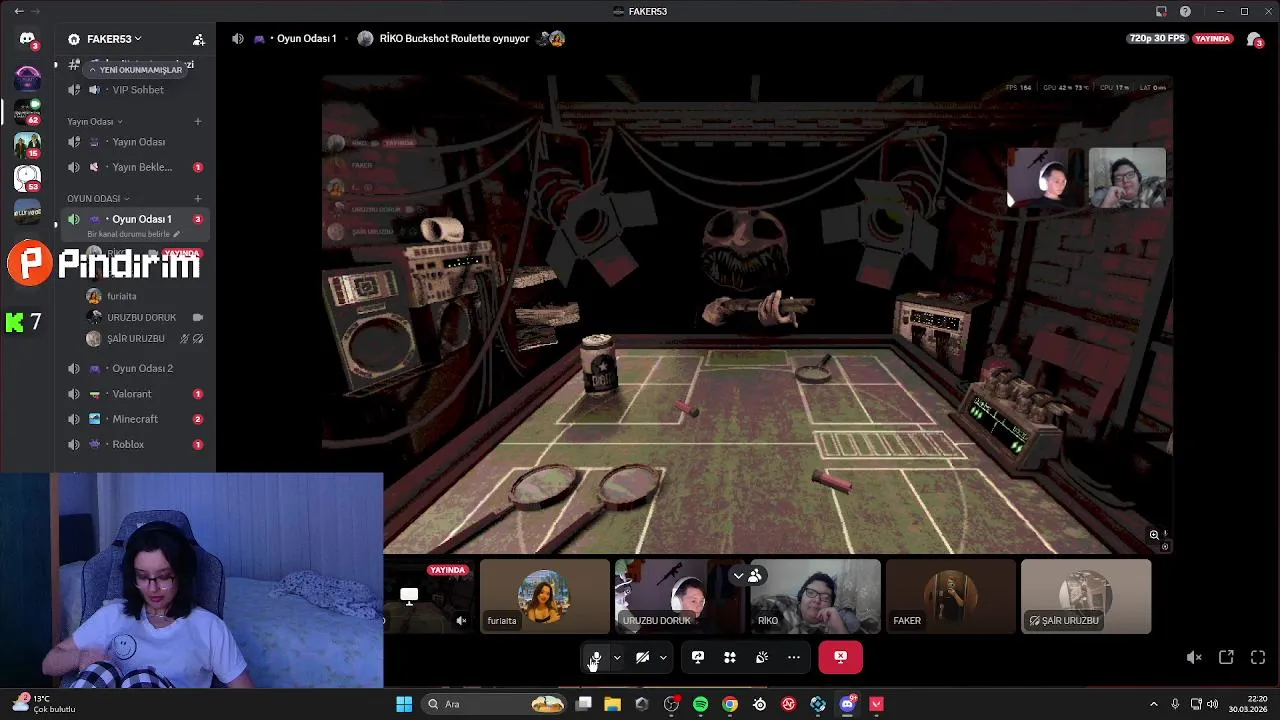
Task: Open Spotify from the taskbar
Action: click(700, 704)
